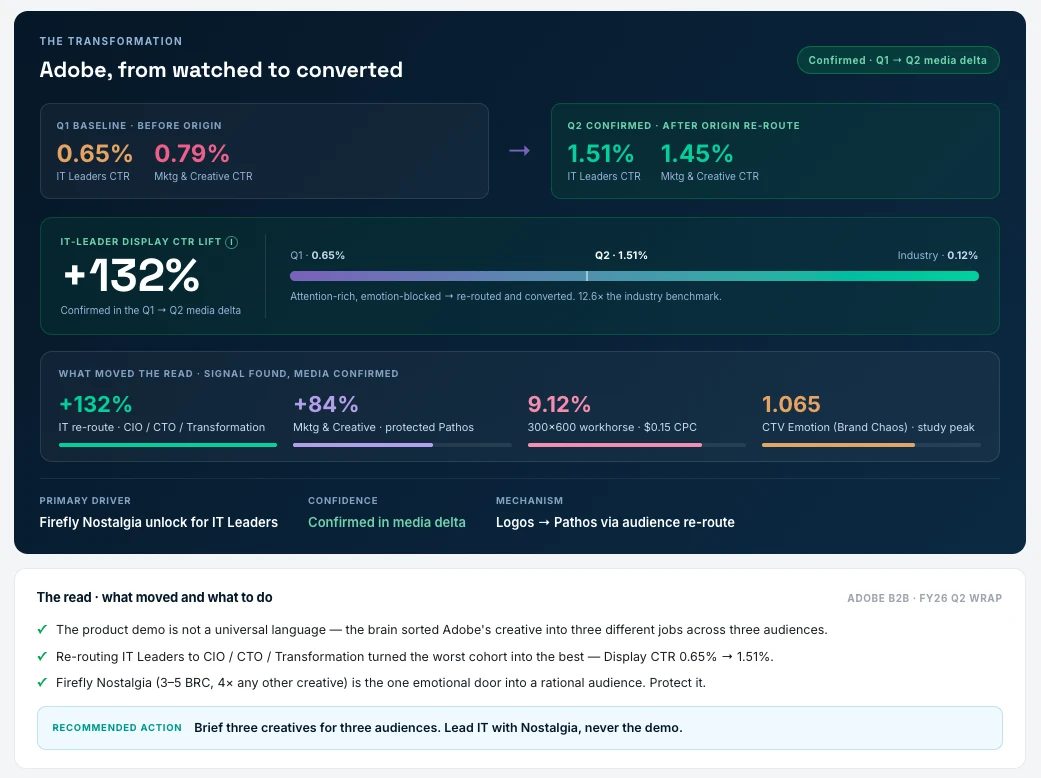The width and height of the screenshot is (1041, 778).
Task: Click the 1.065 CTV Emotion metric
Action: pyautogui.click(x=791, y=404)
